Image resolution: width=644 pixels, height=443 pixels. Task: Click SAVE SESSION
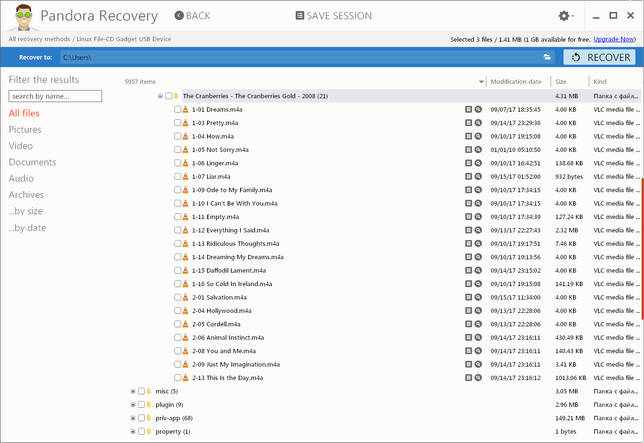(x=334, y=16)
